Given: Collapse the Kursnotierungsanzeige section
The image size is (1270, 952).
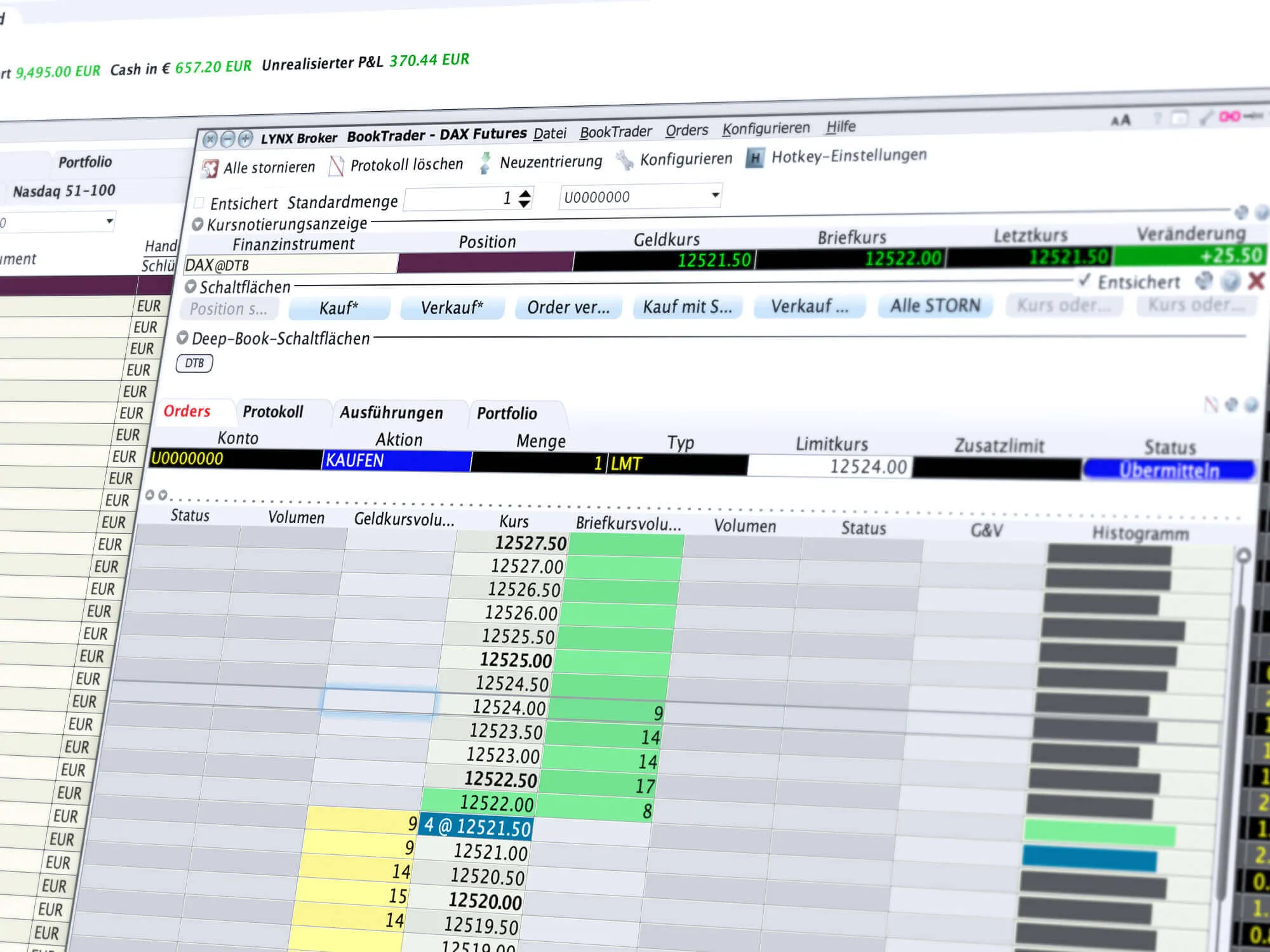Looking at the screenshot, I should [x=197, y=224].
